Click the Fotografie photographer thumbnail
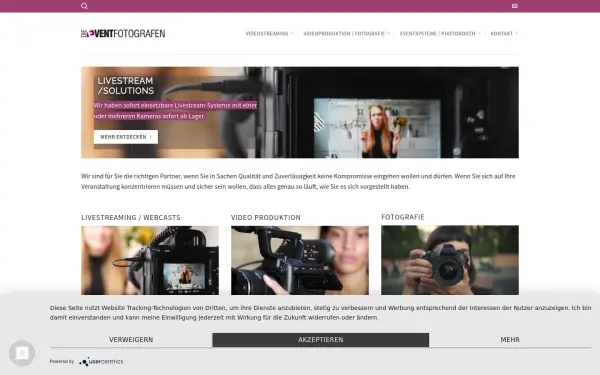 450,260
